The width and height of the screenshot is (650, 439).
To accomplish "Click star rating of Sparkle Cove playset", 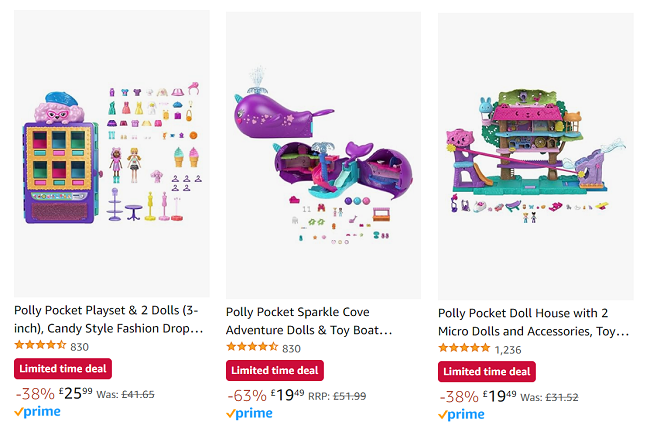I will tap(252, 347).
